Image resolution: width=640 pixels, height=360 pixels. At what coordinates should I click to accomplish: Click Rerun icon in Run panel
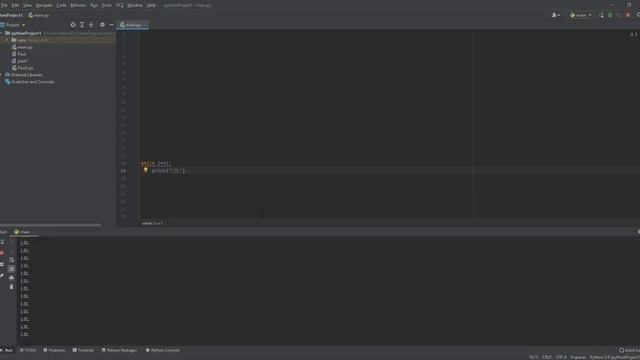[2, 242]
